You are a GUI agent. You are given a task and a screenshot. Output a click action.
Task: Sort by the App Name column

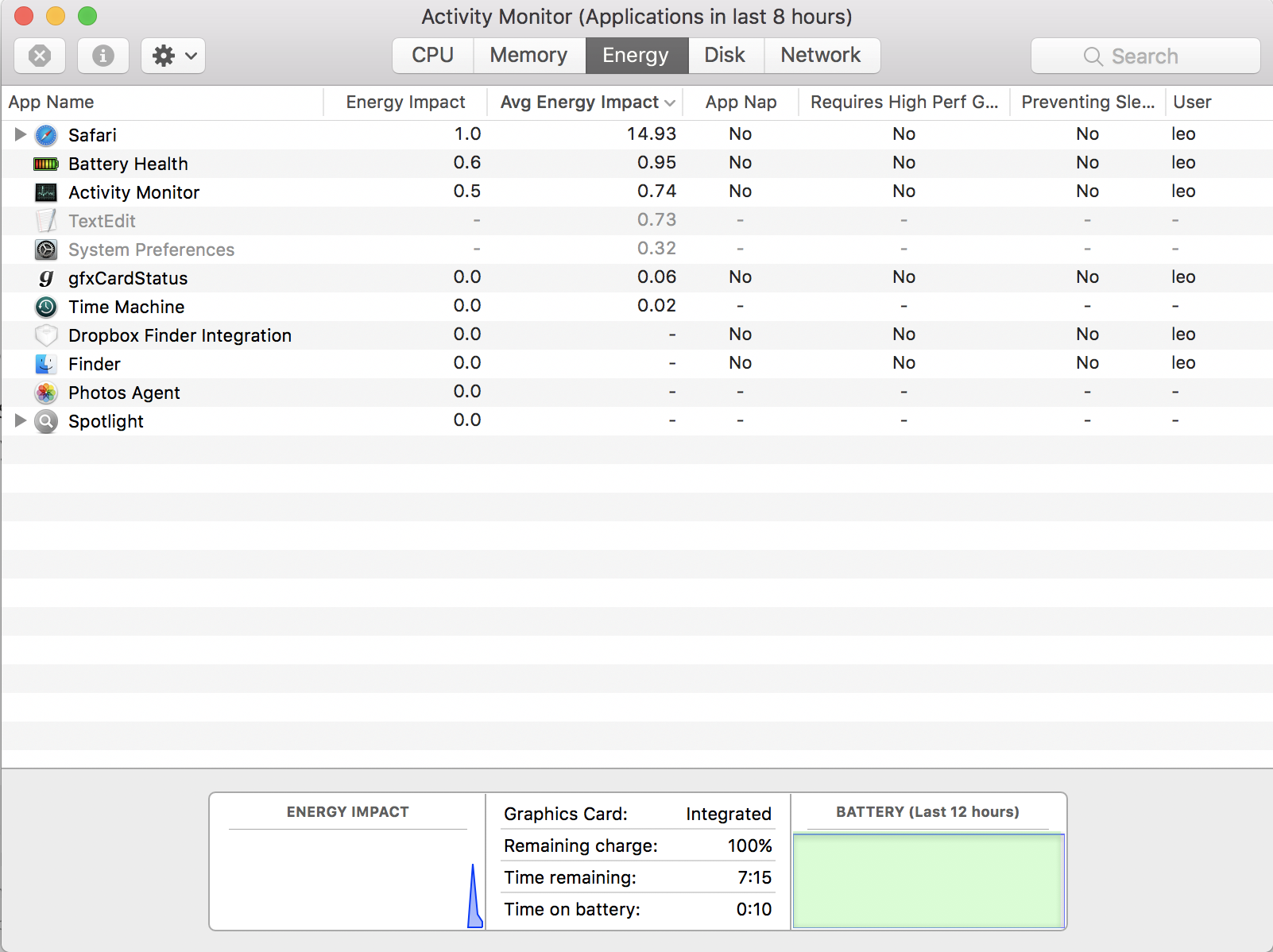162,103
